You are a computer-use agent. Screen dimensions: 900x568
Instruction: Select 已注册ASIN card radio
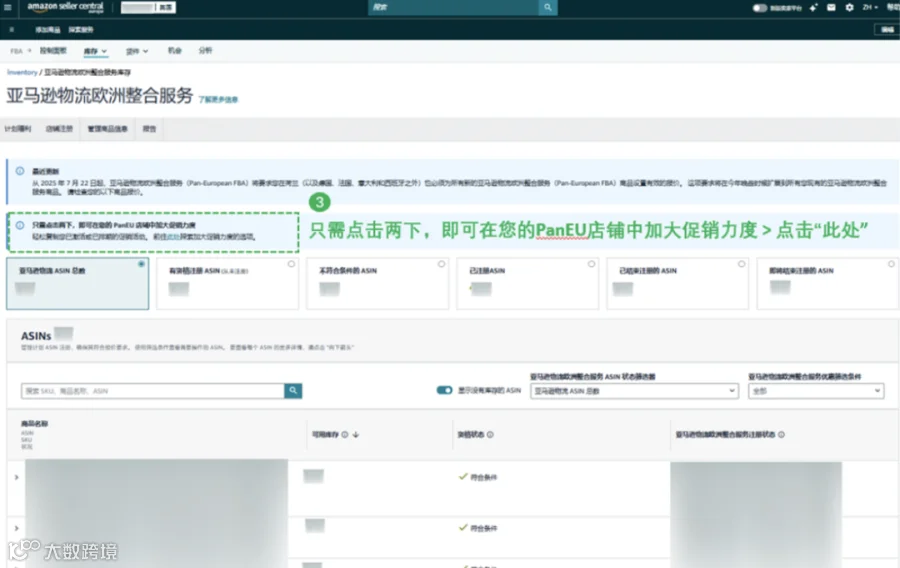pos(591,264)
